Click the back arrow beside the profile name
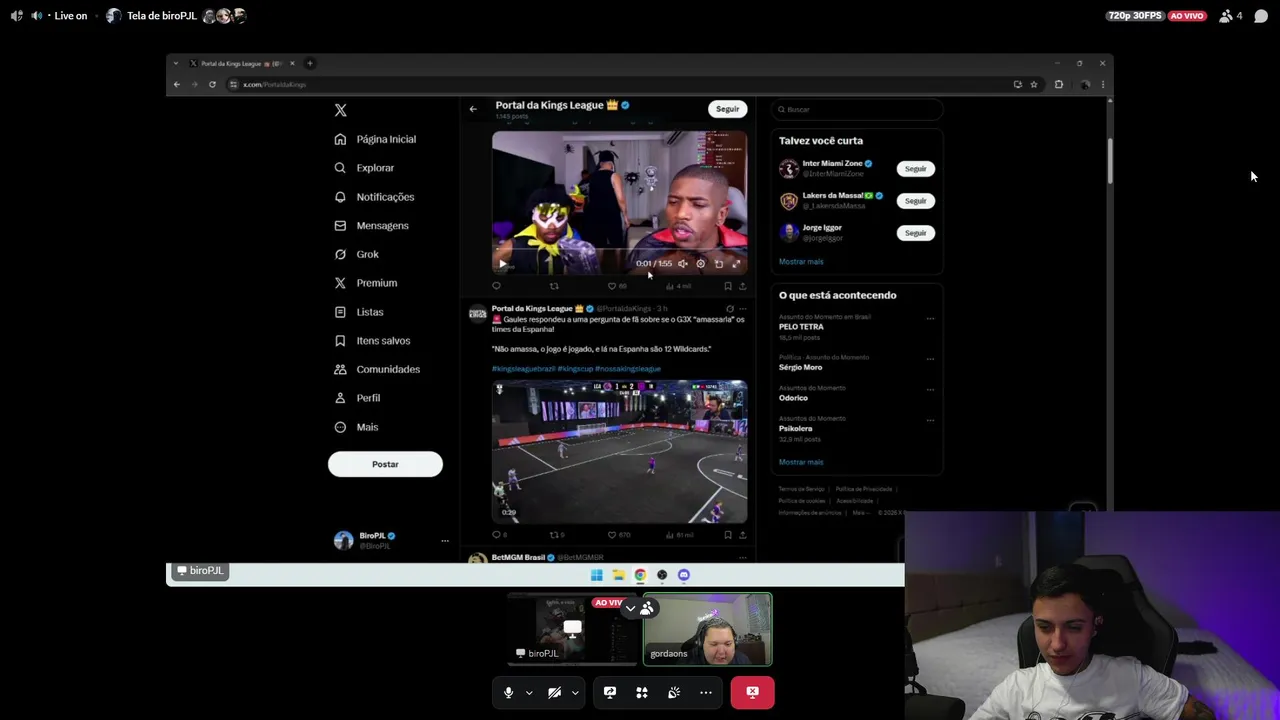The image size is (1280, 720). click(x=473, y=109)
